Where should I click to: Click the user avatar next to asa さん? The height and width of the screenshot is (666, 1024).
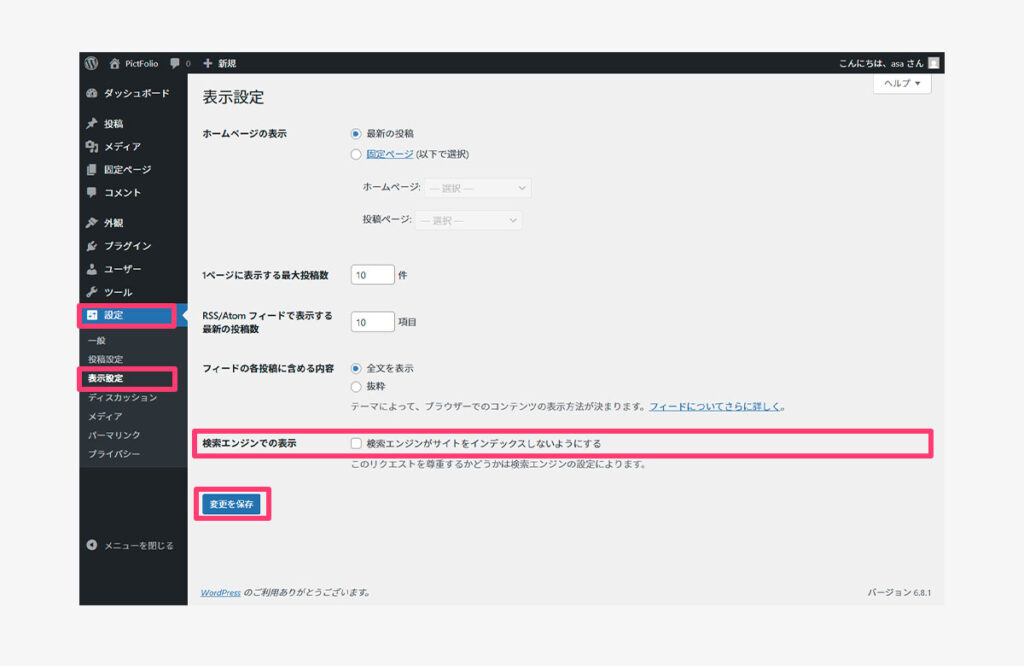tap(933, 63)
